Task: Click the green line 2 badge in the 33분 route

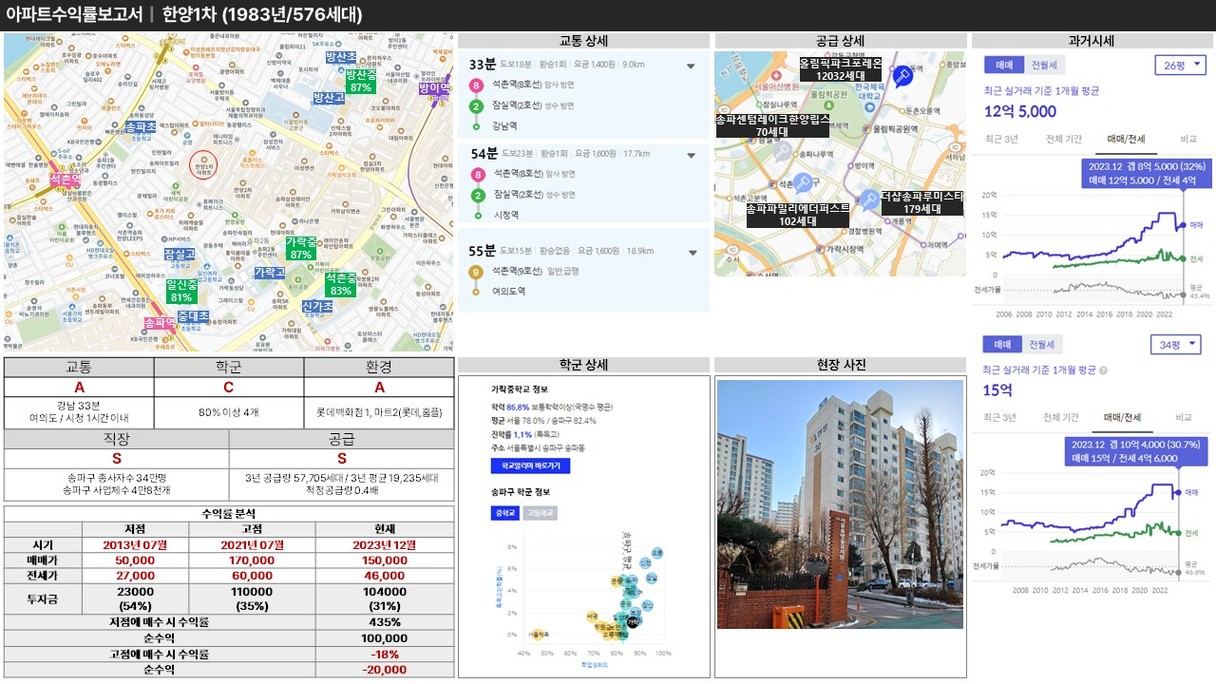Action: (x=477, y=106)
